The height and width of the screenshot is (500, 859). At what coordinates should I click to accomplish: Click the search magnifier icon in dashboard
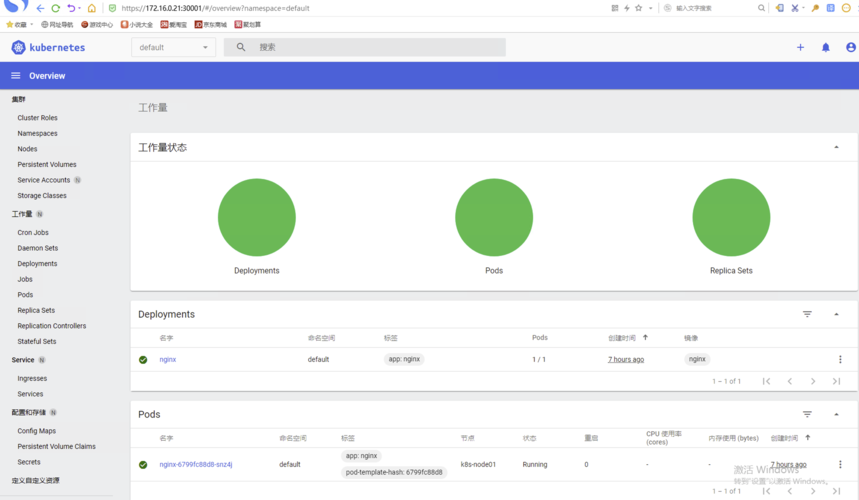(241, 47)
